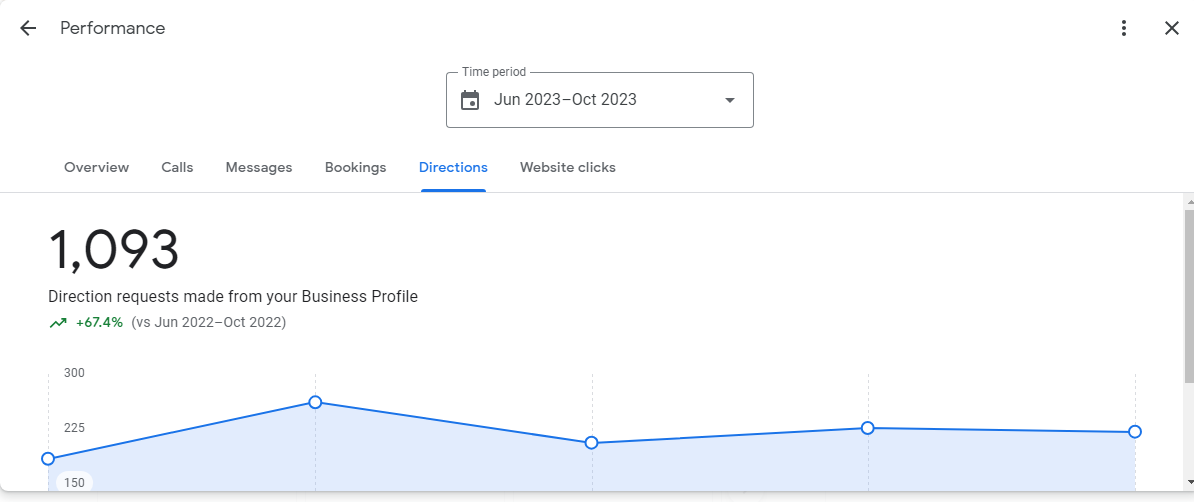Image resolution: width=1194 pixels, height=502 pixels.
Task: Click the scrollbar down arrow
Action: tap(1189, 482)
